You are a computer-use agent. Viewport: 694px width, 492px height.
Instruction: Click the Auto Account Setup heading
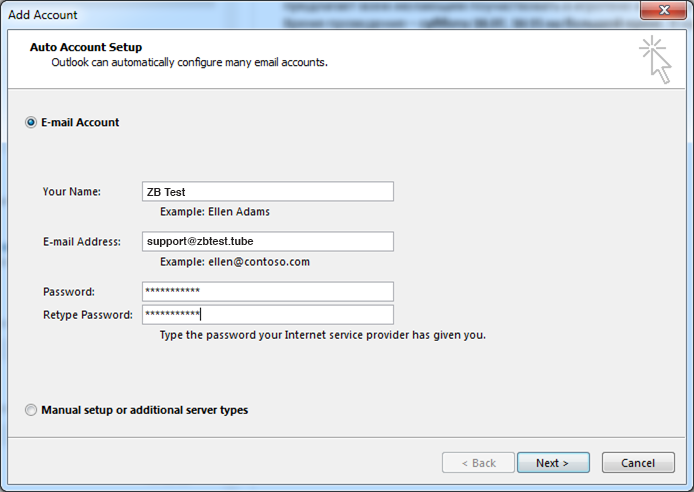[x=86, y=47]
